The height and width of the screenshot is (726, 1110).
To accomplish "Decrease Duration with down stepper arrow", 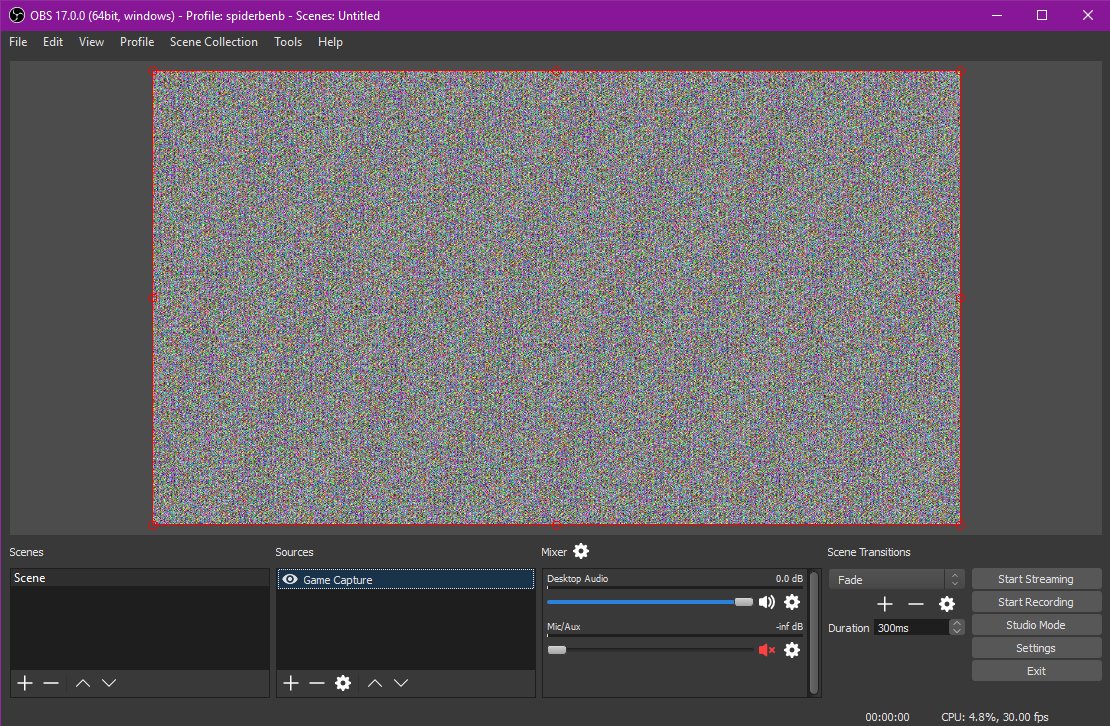I will pyautogui.click(x=957, y=631).
